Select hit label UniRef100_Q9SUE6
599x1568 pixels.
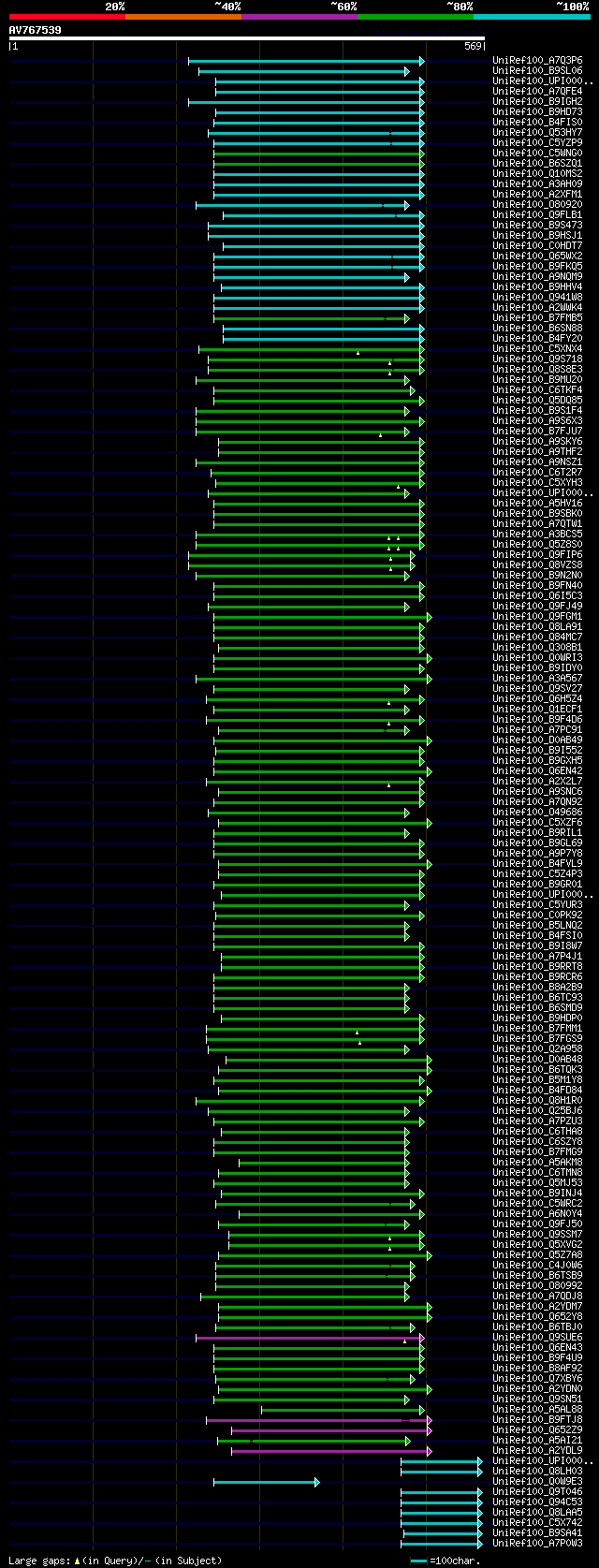(x=537, y=1338)
